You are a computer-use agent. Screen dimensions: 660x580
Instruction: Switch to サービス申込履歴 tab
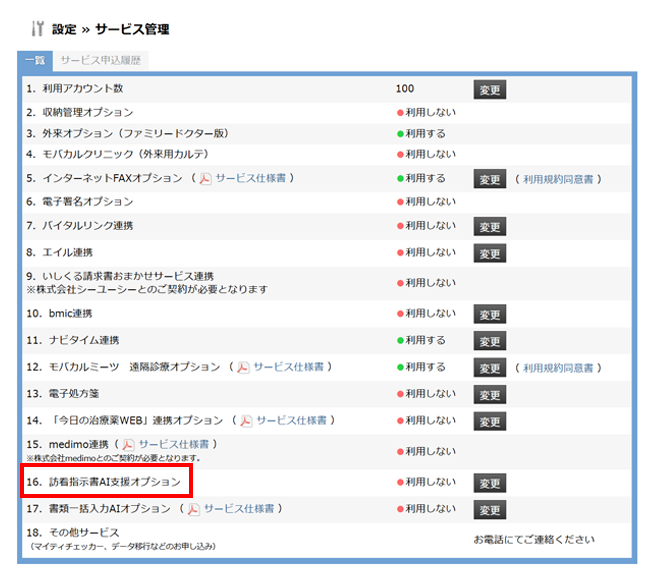point(100,60)
